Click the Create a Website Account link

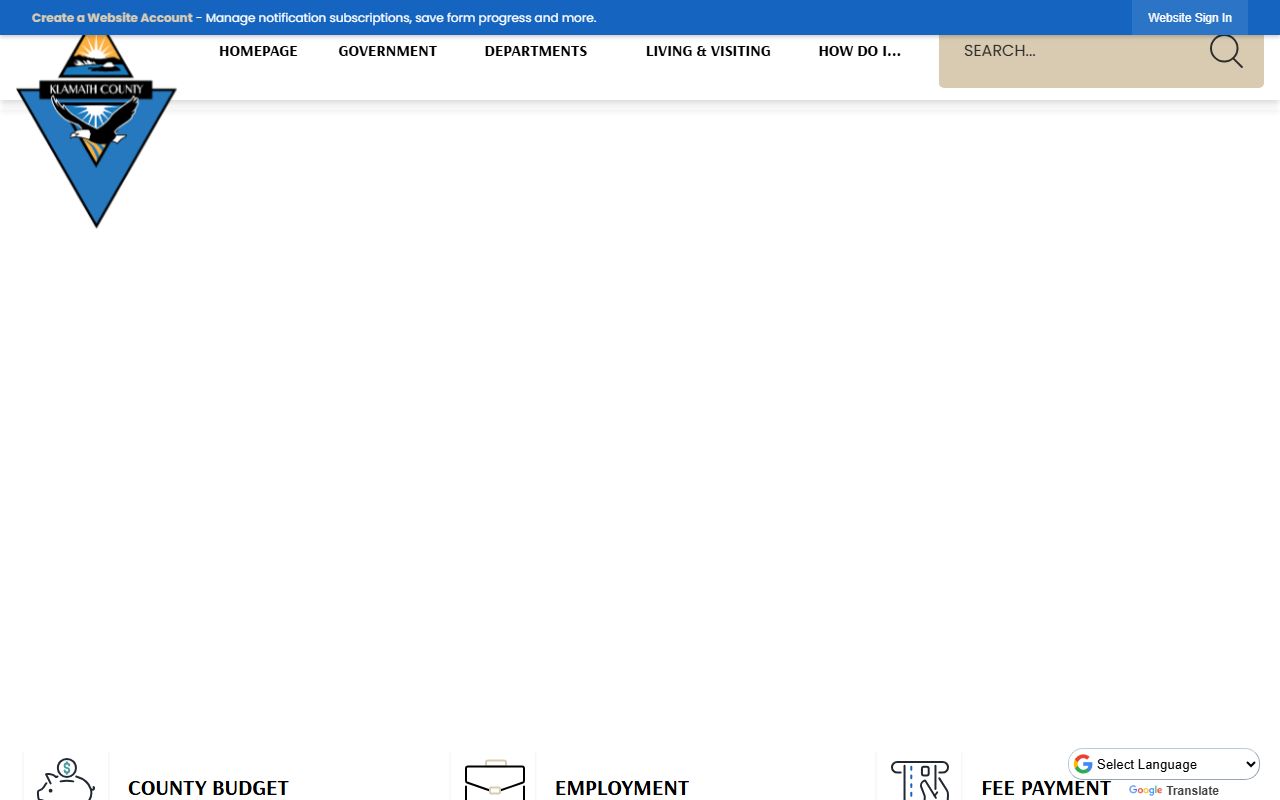112,18
